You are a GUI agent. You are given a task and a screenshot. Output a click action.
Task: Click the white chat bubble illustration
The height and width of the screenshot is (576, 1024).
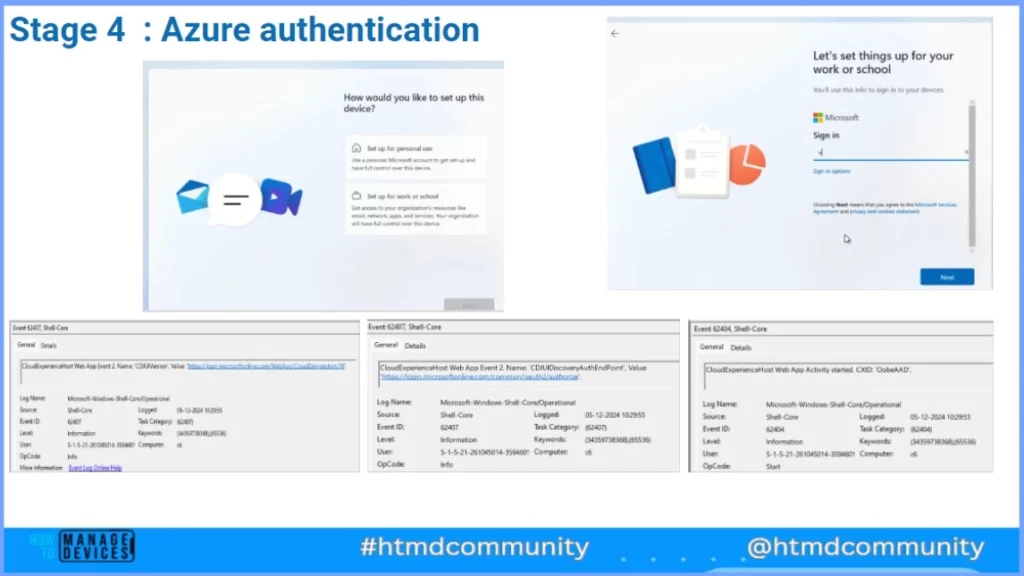click(235, 199)
